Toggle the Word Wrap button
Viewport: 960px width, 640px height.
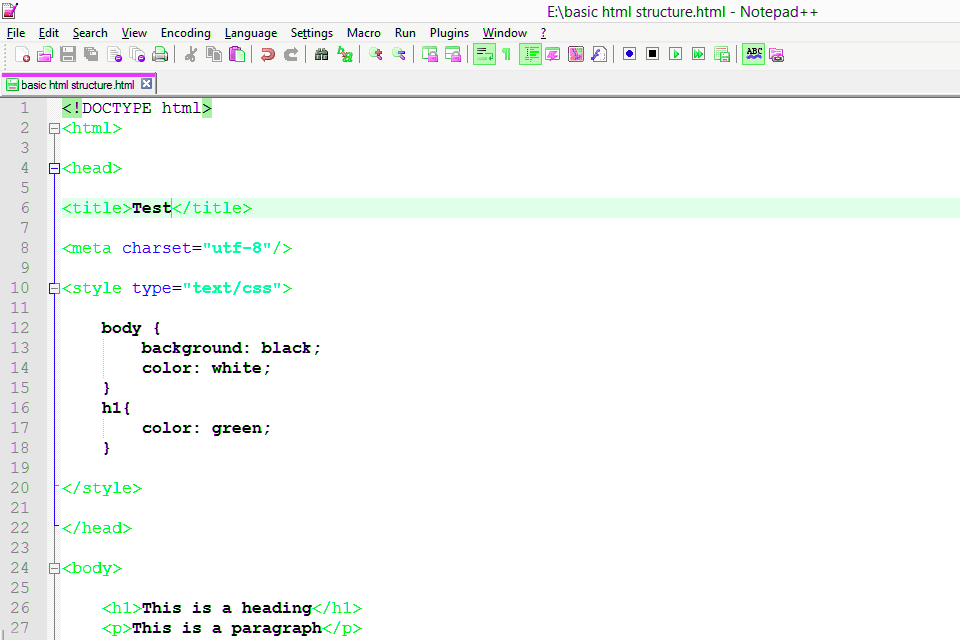point(484,55)
